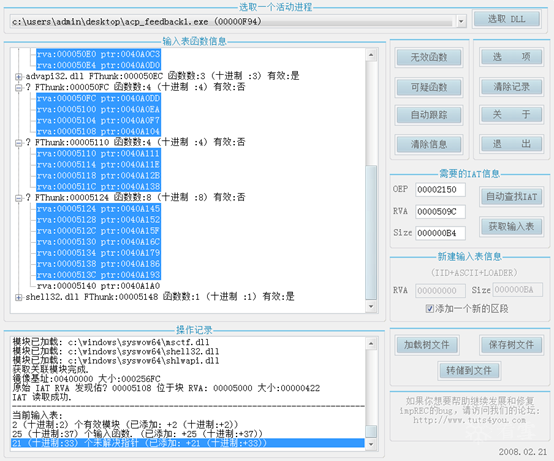The width and height of the screenshot is (554, 461).
Task: Select row rva:00005108 ptr:0040A104
Action: (x=98, y=131)
